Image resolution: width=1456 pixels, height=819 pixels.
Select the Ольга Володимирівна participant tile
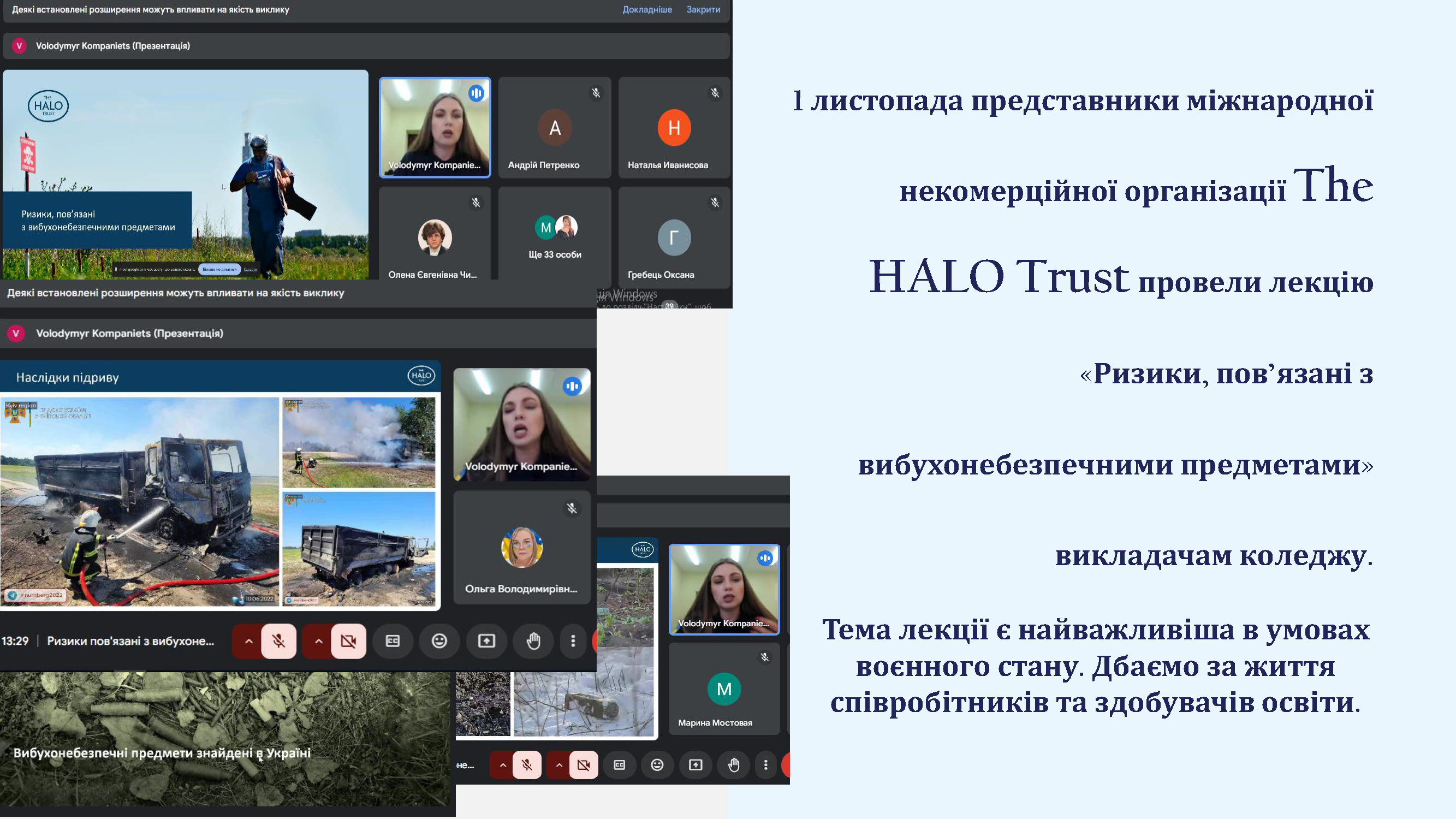(x=522, y=547)
